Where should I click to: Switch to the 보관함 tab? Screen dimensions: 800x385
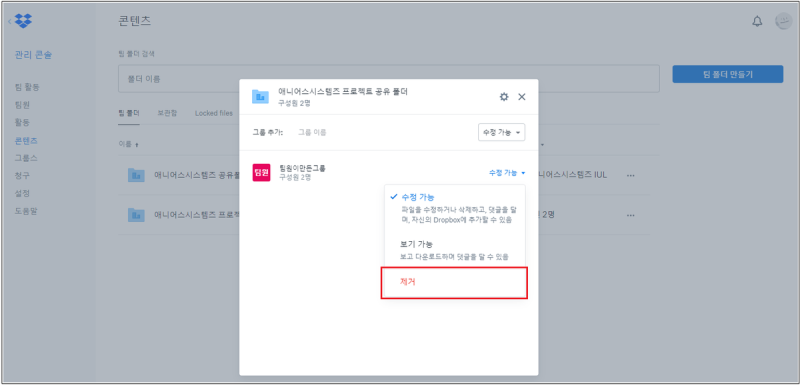(167, 113)
